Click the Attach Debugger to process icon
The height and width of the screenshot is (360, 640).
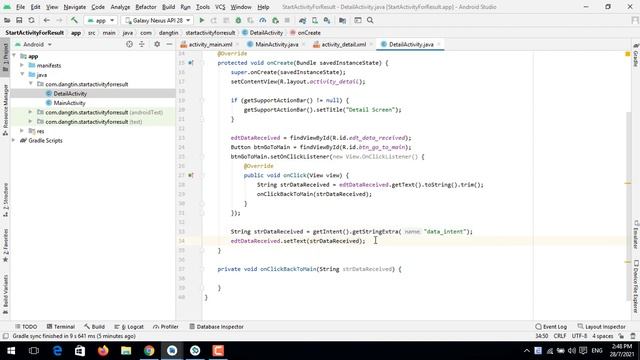pyautogui.click(x=275, y=20)
